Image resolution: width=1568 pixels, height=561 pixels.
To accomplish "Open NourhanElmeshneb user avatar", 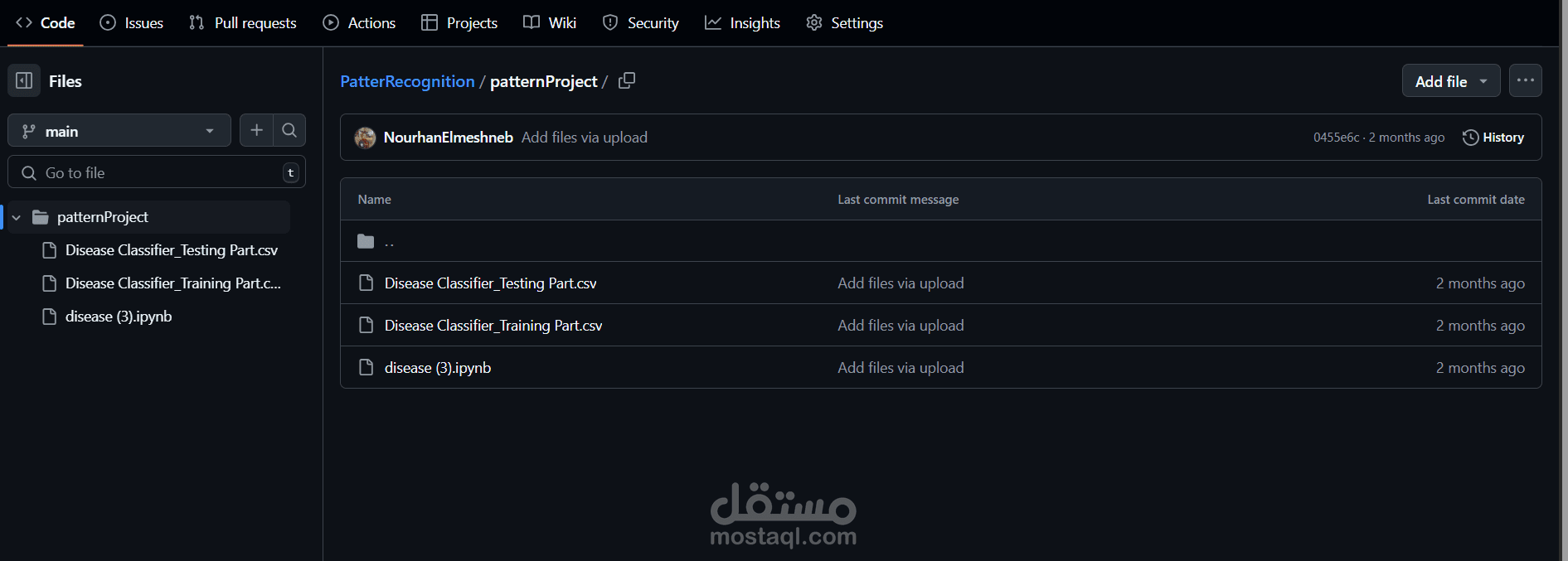I will 365,138.
